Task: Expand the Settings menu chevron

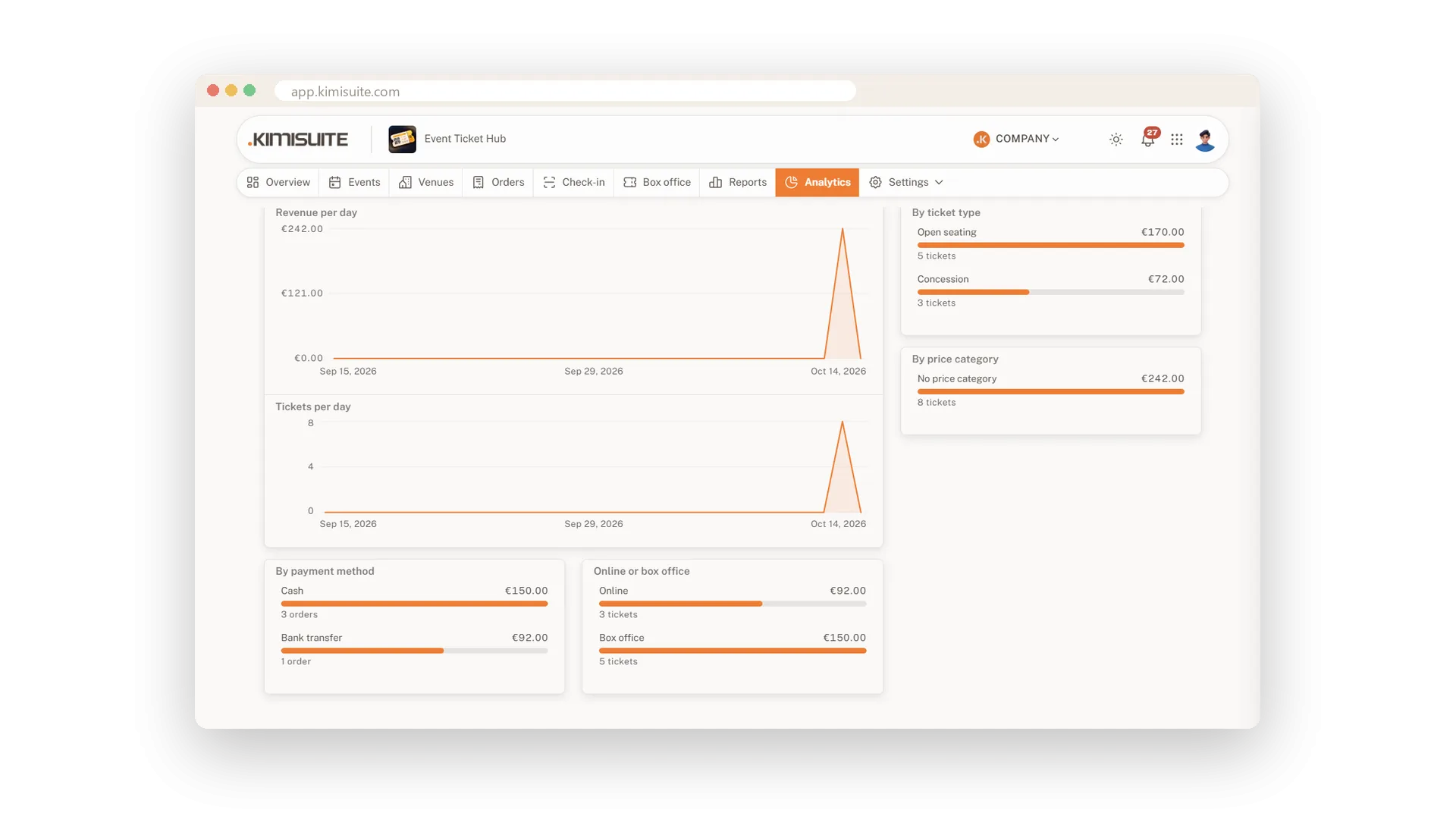Action: click(939, 183)
